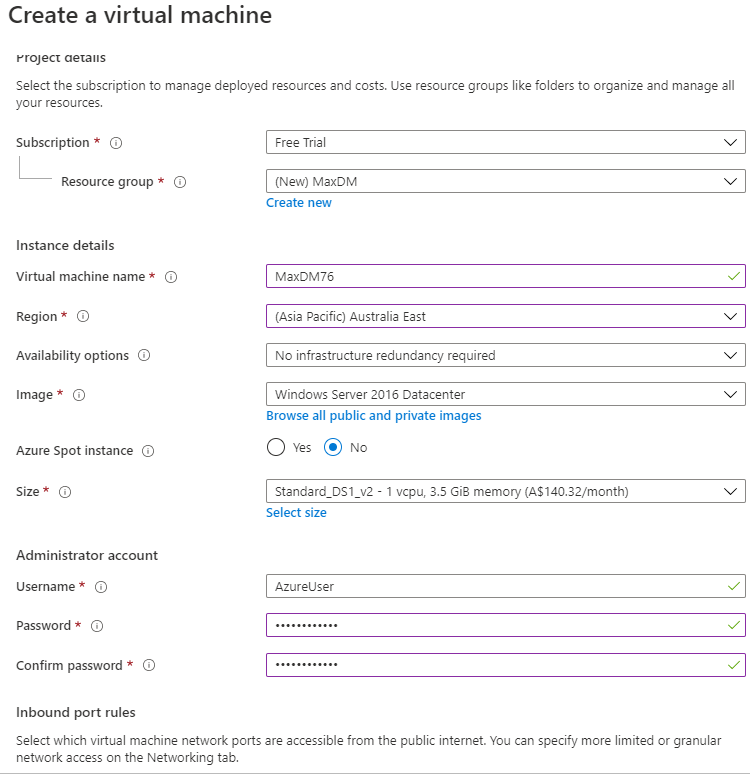This screenshot has height=775, width=750.
Task: Open the Subscription dropdown
Action: click(505, 143)
